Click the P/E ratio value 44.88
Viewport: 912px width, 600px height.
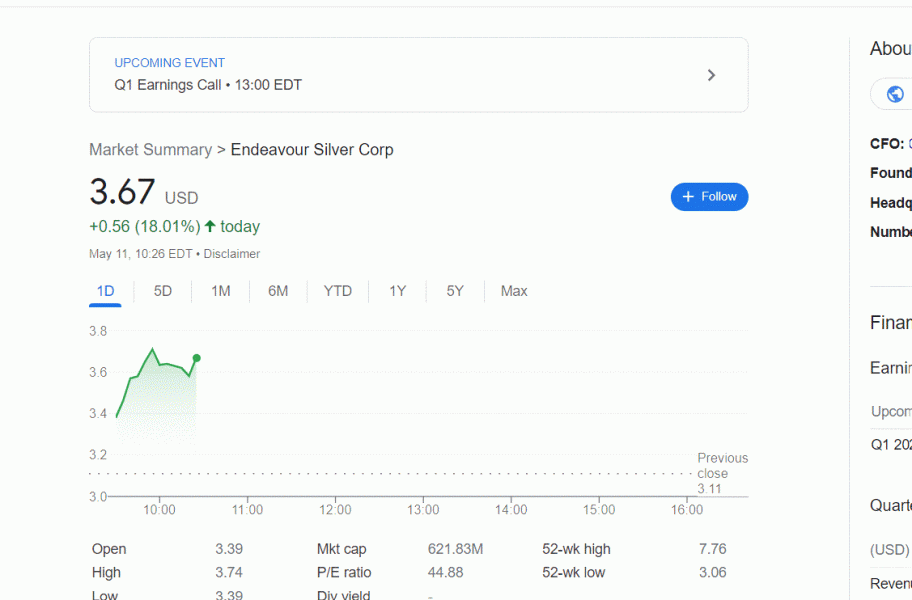pyautogui.click(x=446, y=572)
